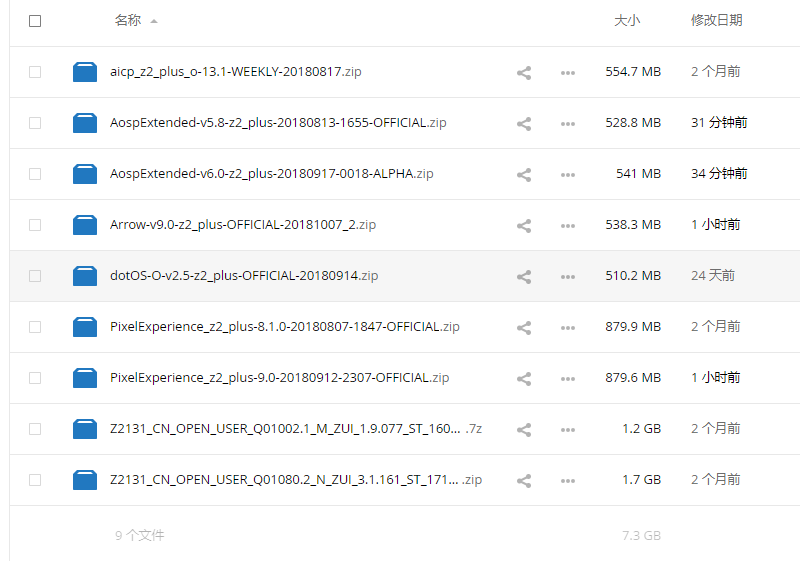Expand more actions for Z2131 ZUI 1.9.077 file

(568, 429)
